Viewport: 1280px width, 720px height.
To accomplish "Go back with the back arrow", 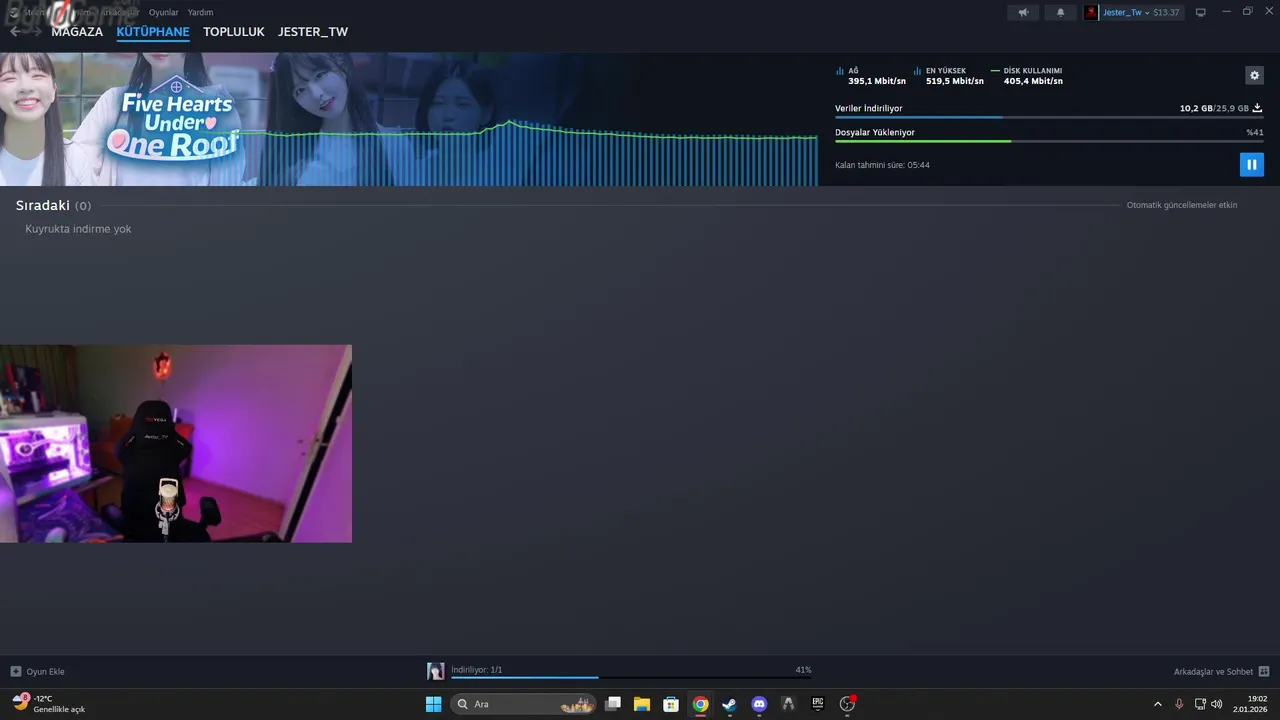I will [x=14, y=32].
